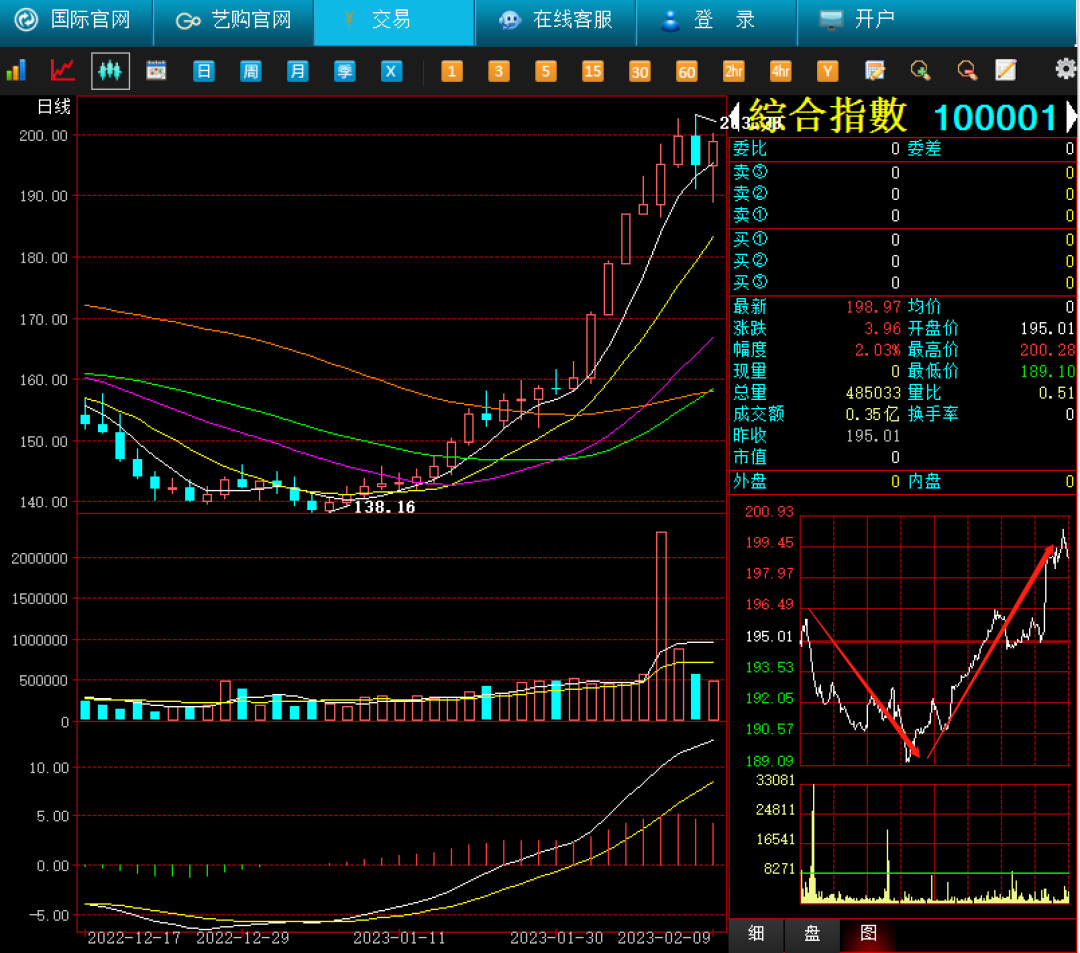The height and width of the screenshot is (953, 1080).
Task: Click the low price 189.10
Action: 1047,372
